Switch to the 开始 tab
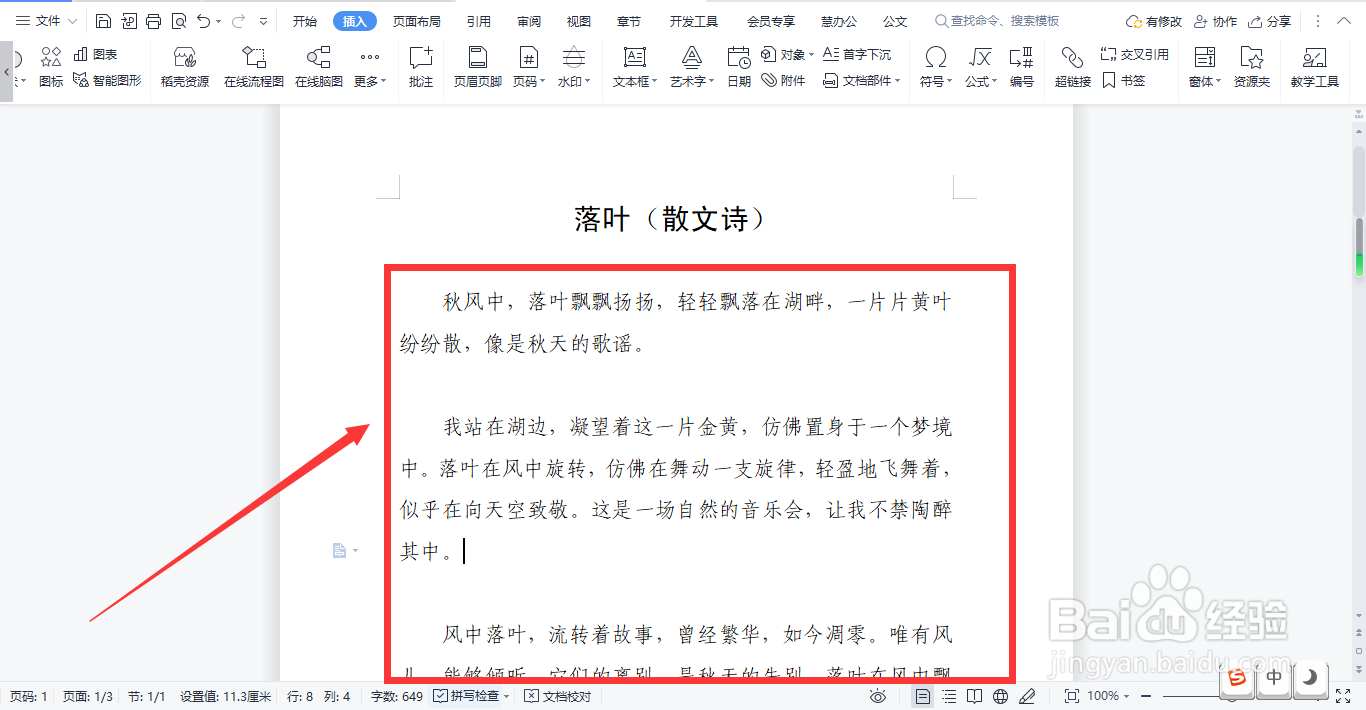The image size is (1366, 710). tap(305, 21)
